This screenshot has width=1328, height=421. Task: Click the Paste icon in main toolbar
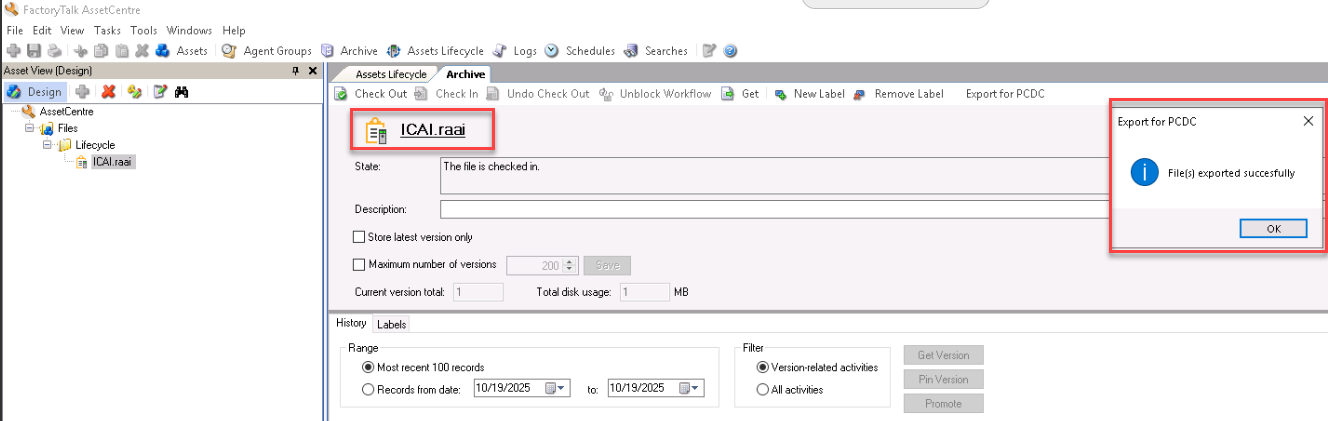(121, 51)
